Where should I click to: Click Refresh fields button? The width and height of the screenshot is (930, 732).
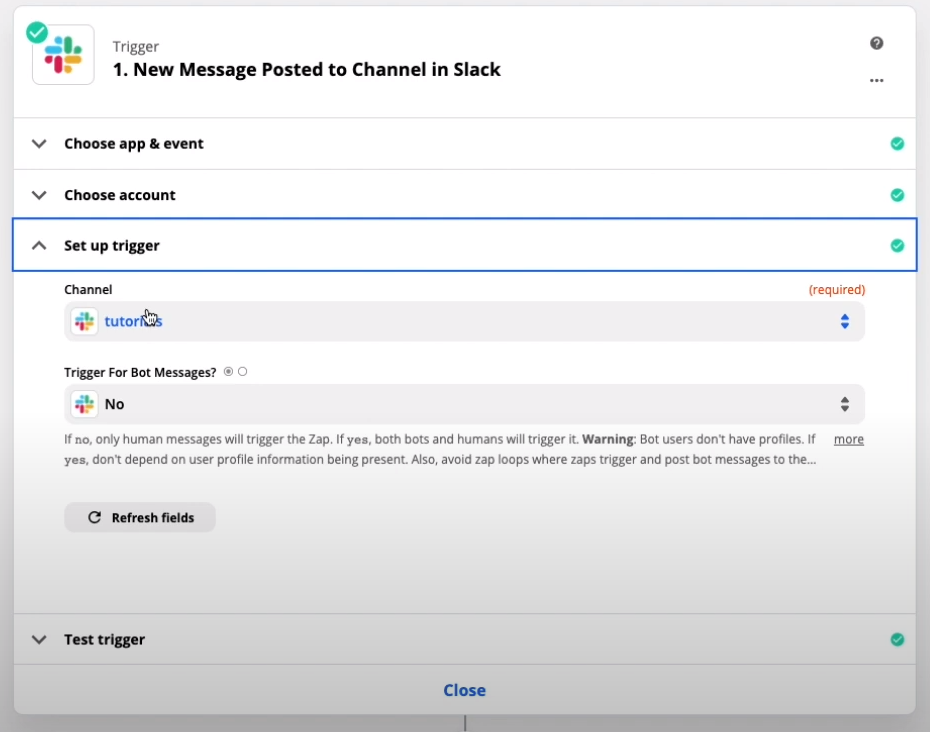[140, 517]
